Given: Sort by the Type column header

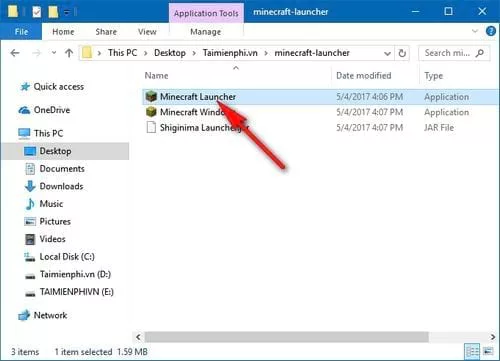Looking at the screenshot, I should click(433, 76).
